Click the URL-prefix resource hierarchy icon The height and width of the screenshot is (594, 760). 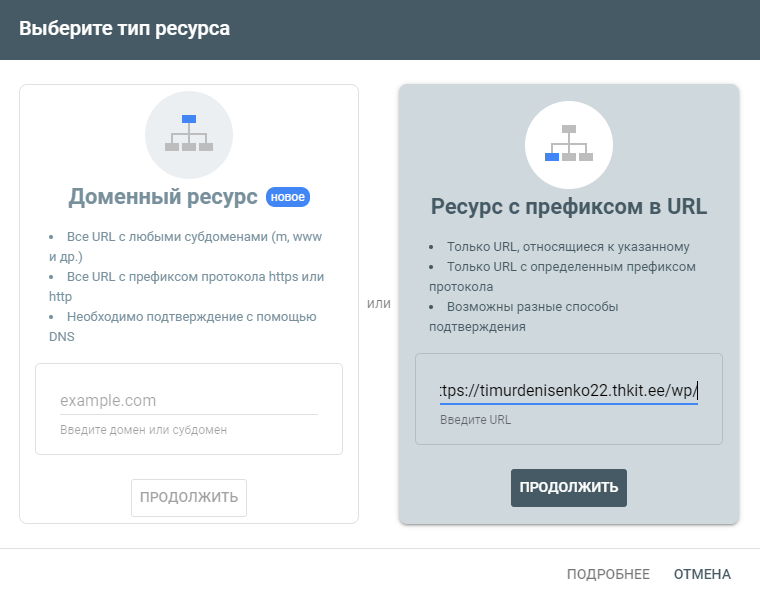coord(569,144)
